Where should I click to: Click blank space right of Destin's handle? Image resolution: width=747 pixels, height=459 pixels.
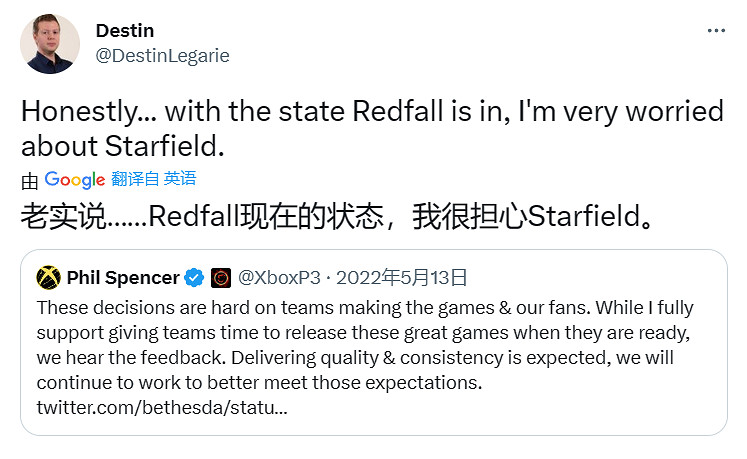pos(450,56)
